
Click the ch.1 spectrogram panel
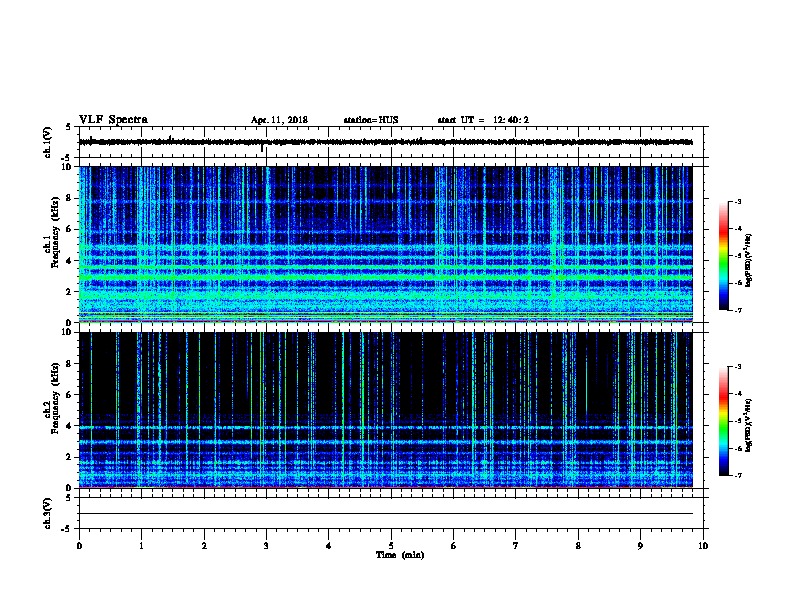(x=386, y=244)
